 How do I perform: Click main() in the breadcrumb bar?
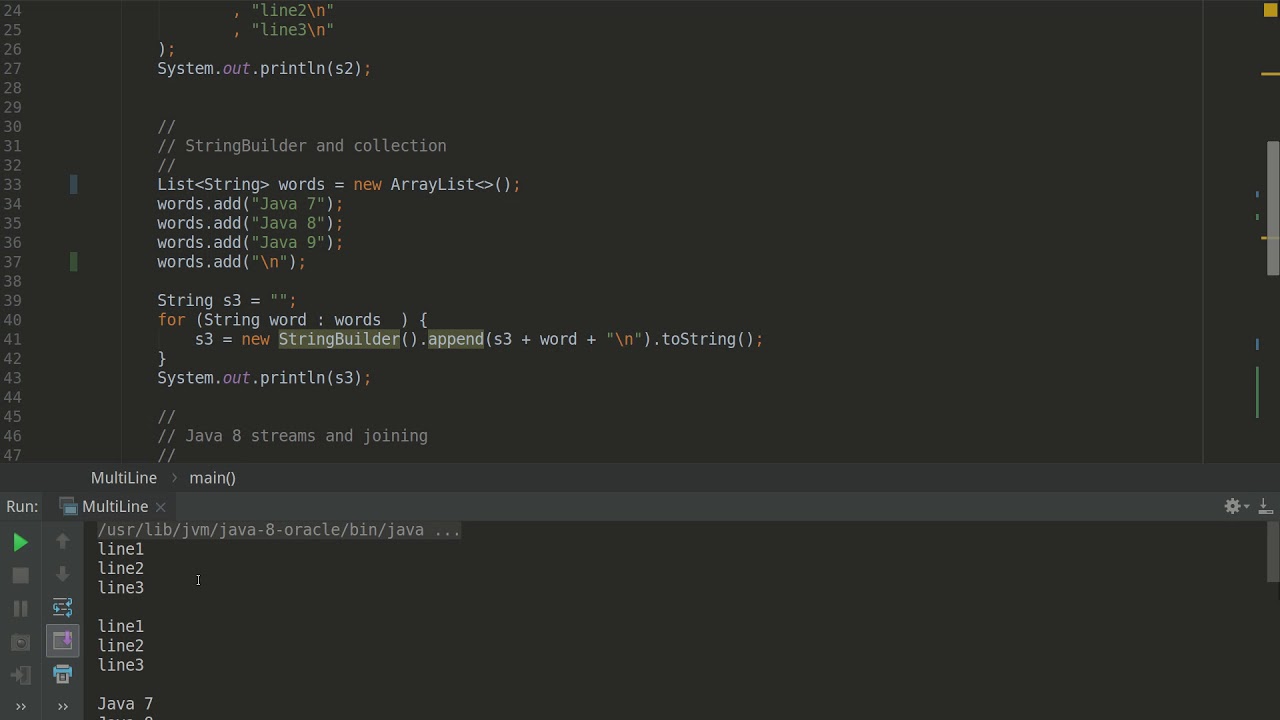(212, 478)
